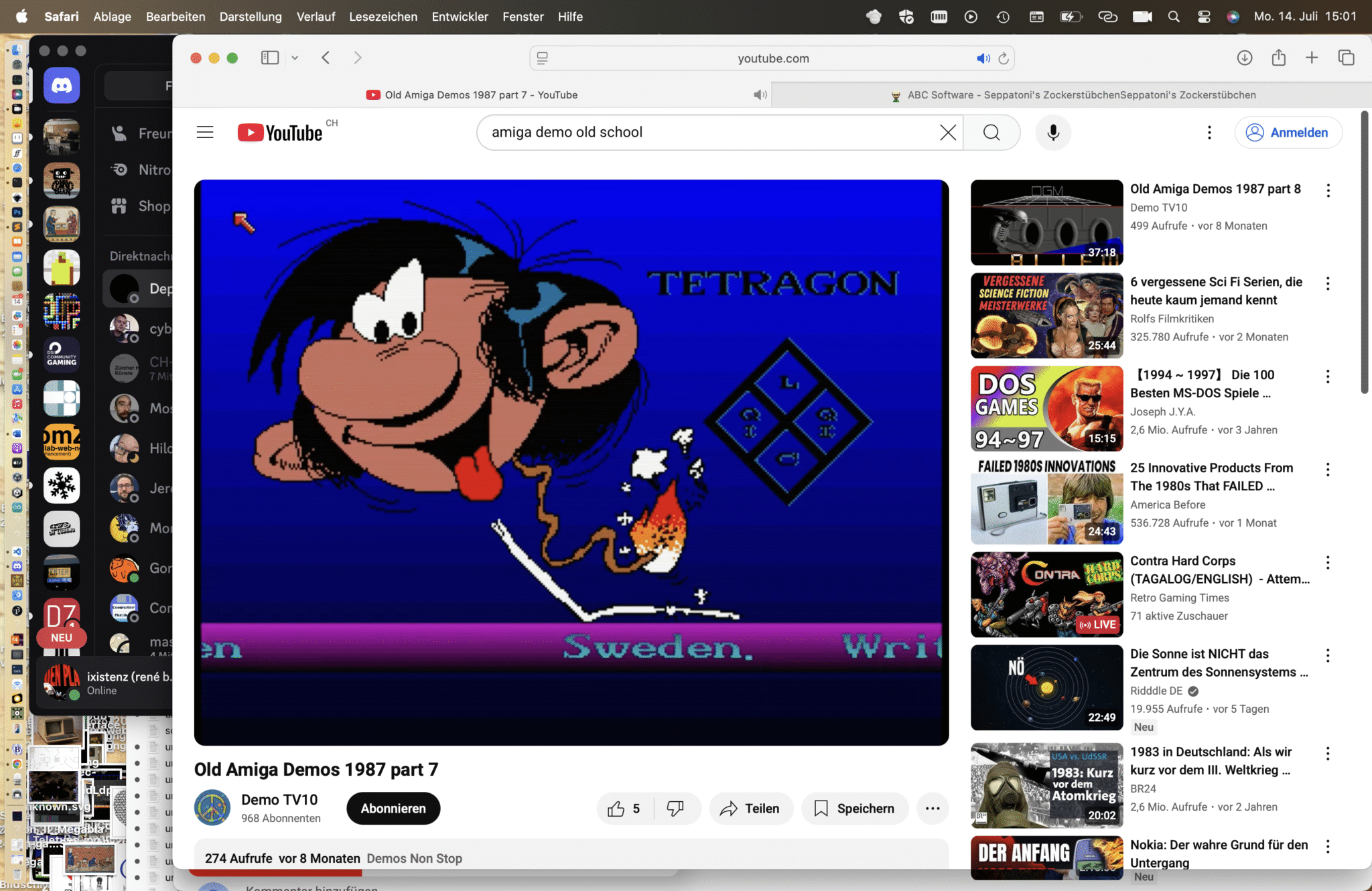Click the voice search microphone icon
This screenshot has height=891, width=1372.
point(1052,133)
